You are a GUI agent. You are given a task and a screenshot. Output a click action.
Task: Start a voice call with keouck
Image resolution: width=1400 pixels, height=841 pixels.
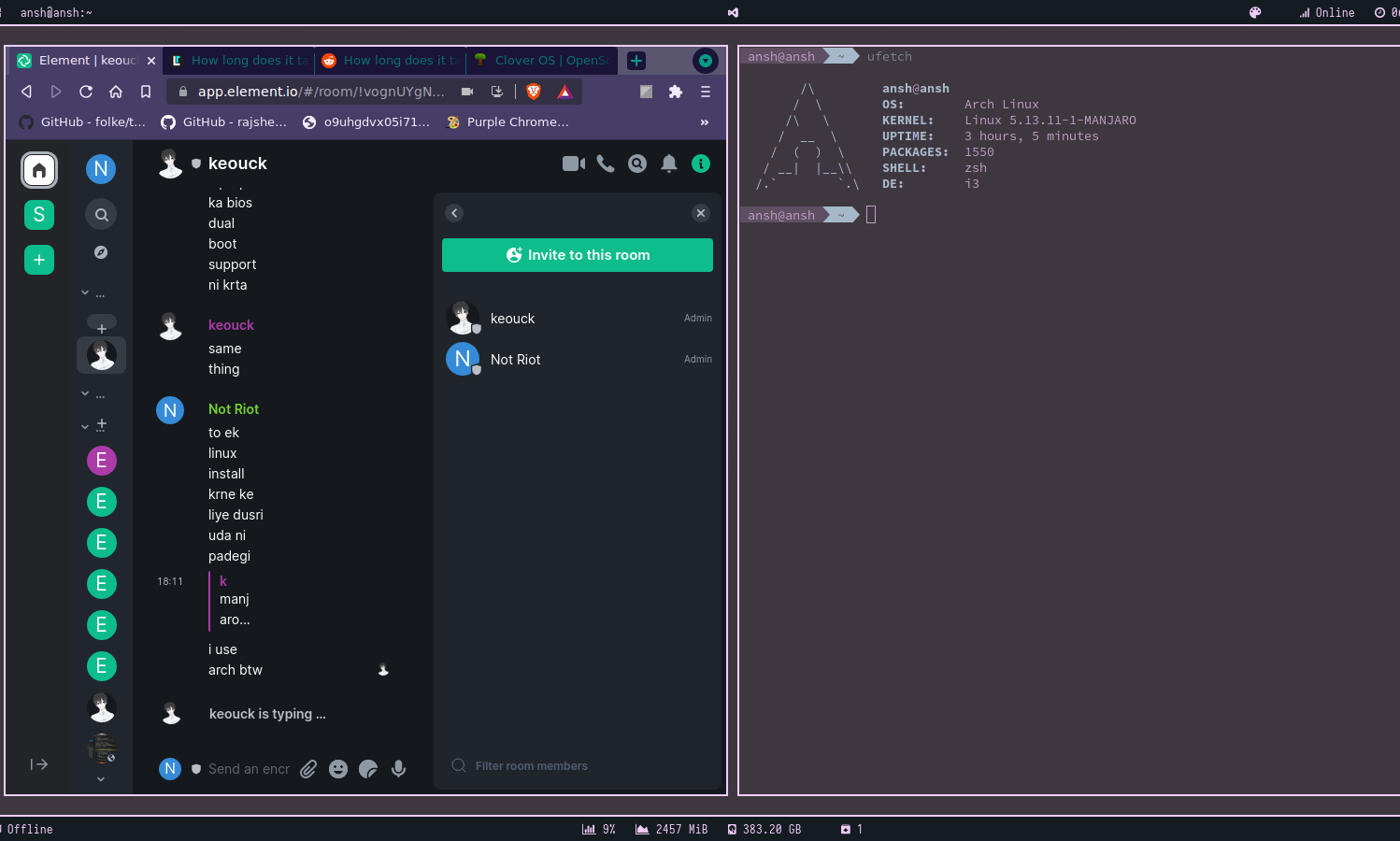click(x=605, y=164)
